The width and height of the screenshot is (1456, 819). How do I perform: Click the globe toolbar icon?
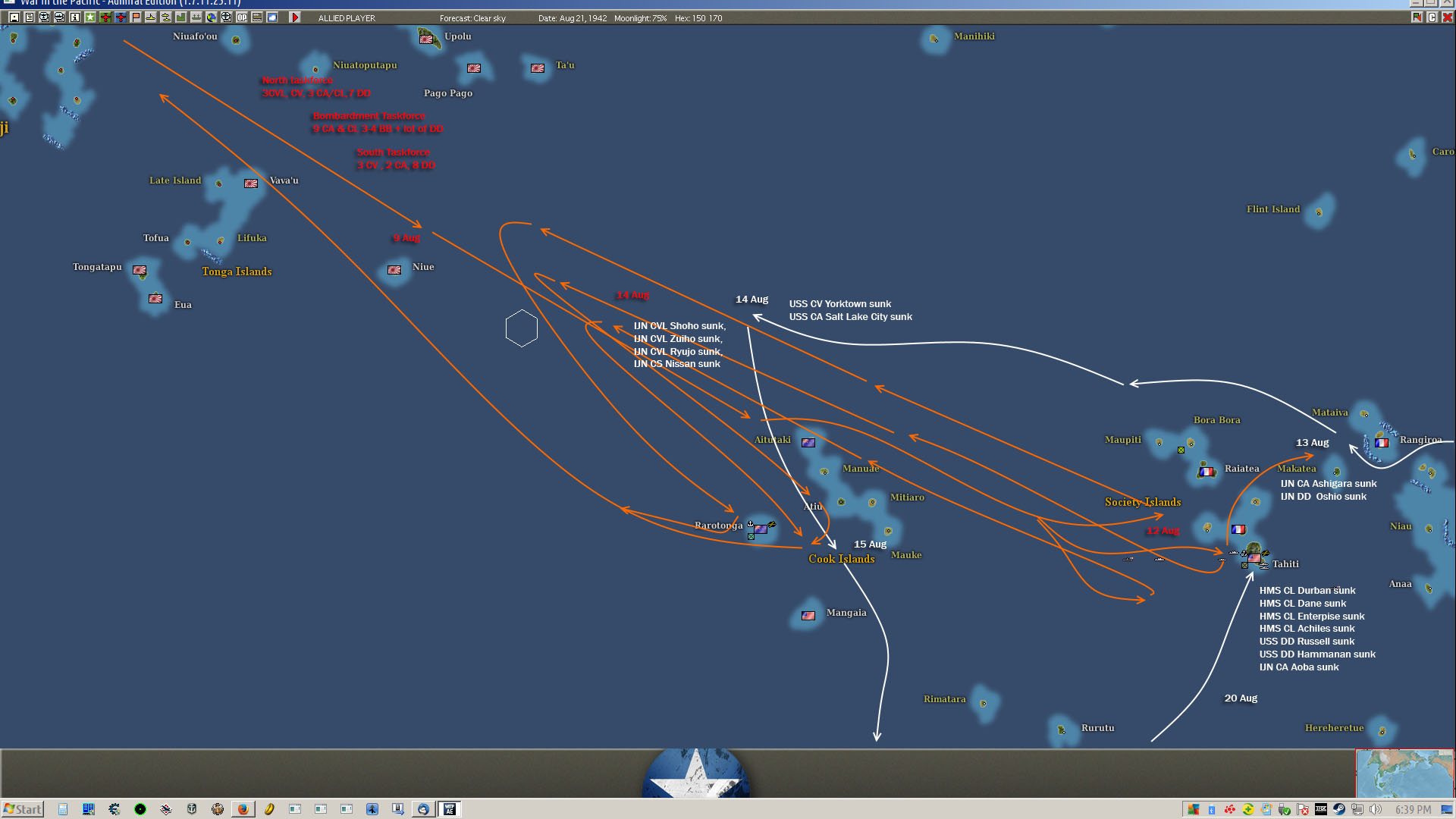coord(211,17)
